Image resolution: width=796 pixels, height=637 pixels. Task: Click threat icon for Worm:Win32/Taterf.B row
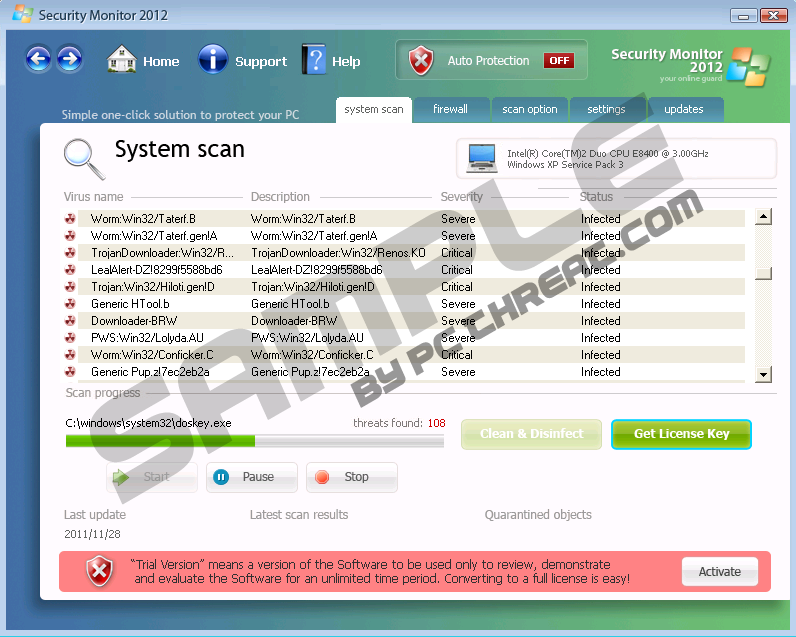70,219
